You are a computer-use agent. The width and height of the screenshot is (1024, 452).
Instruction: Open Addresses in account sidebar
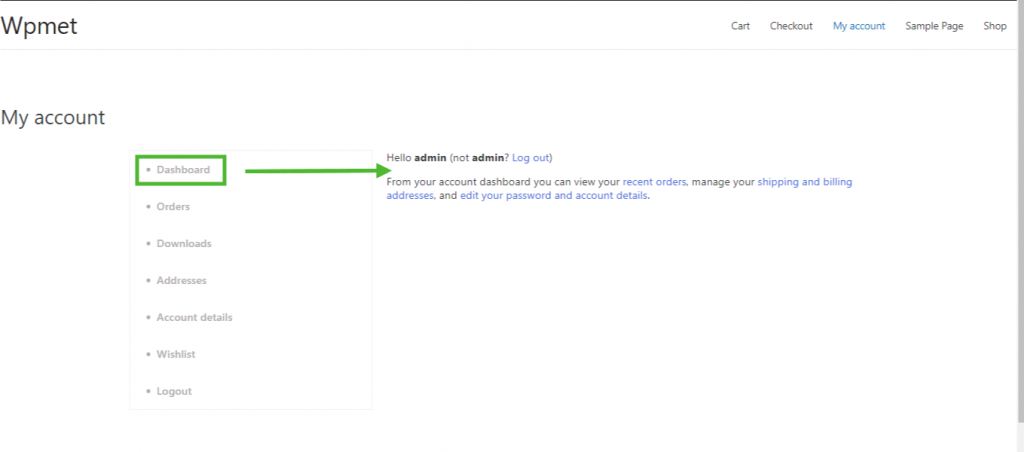click(x=181, y=280)
